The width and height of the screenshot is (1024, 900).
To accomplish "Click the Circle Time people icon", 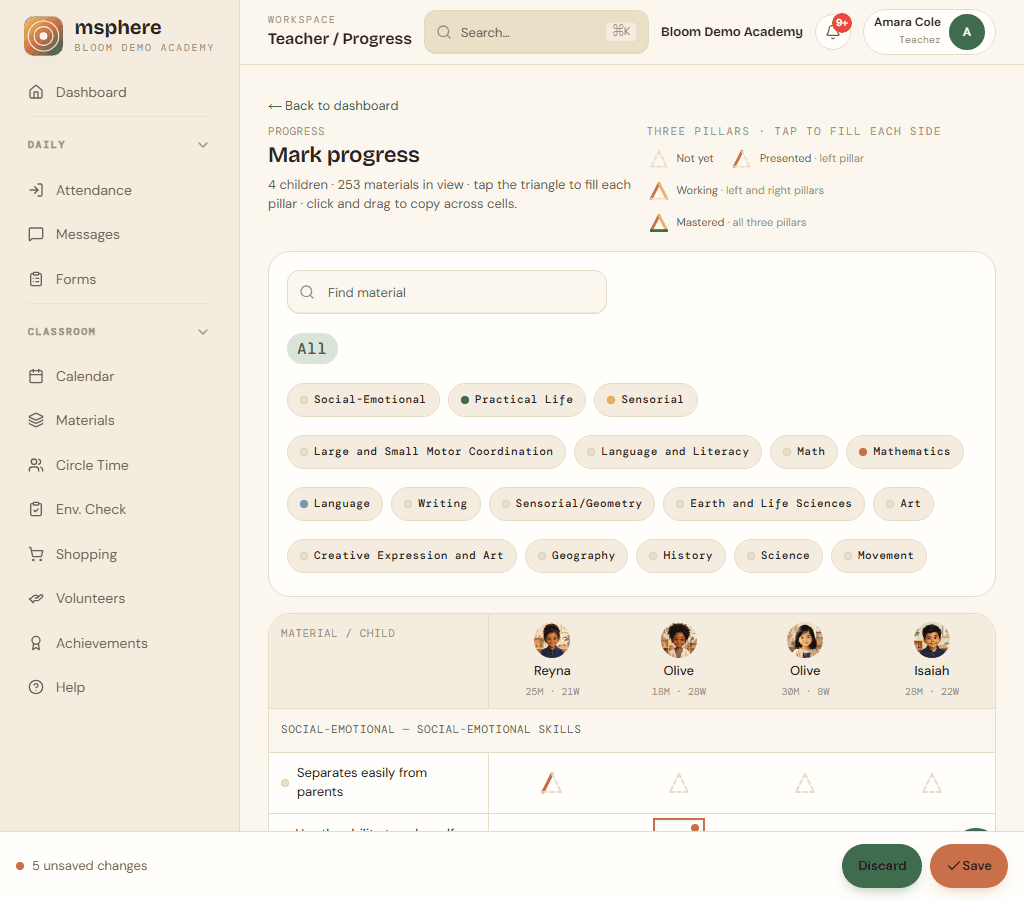I will [x=36, y=465].
